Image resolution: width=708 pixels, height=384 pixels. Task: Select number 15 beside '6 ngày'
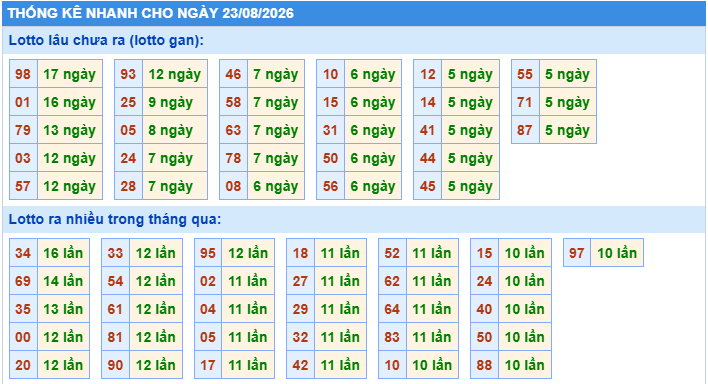[x=331, y=102]
